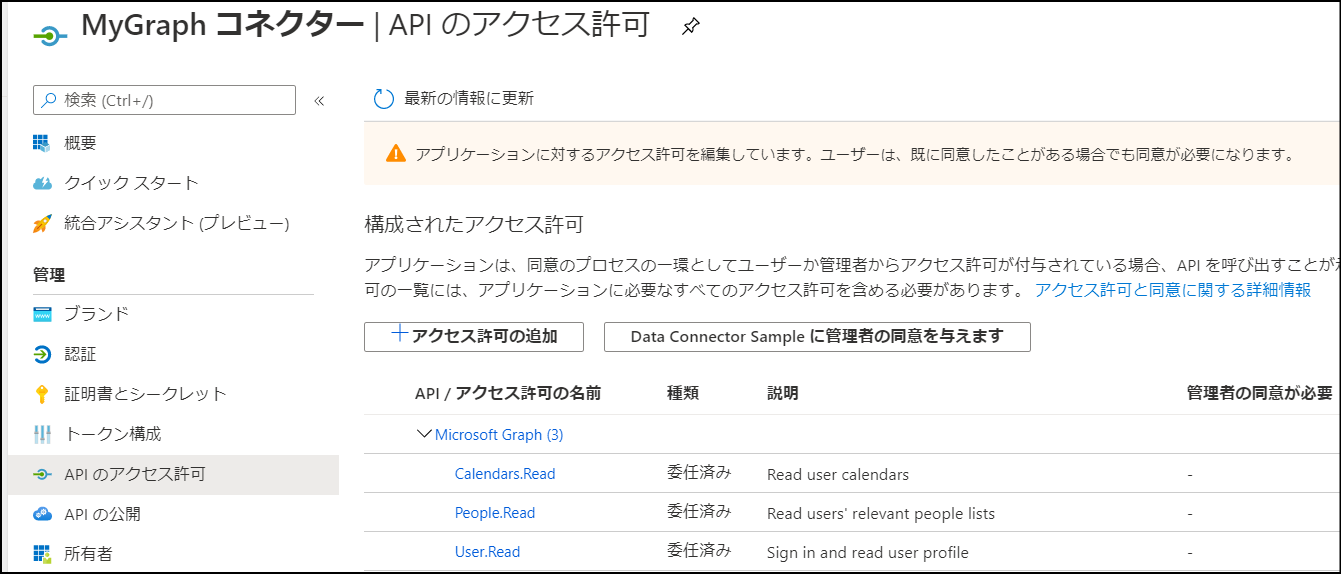Viewport: 1341px width, 574px height.
Task: Click the API のアクセス許可 sidebar icon
Action: pos(42,474)
